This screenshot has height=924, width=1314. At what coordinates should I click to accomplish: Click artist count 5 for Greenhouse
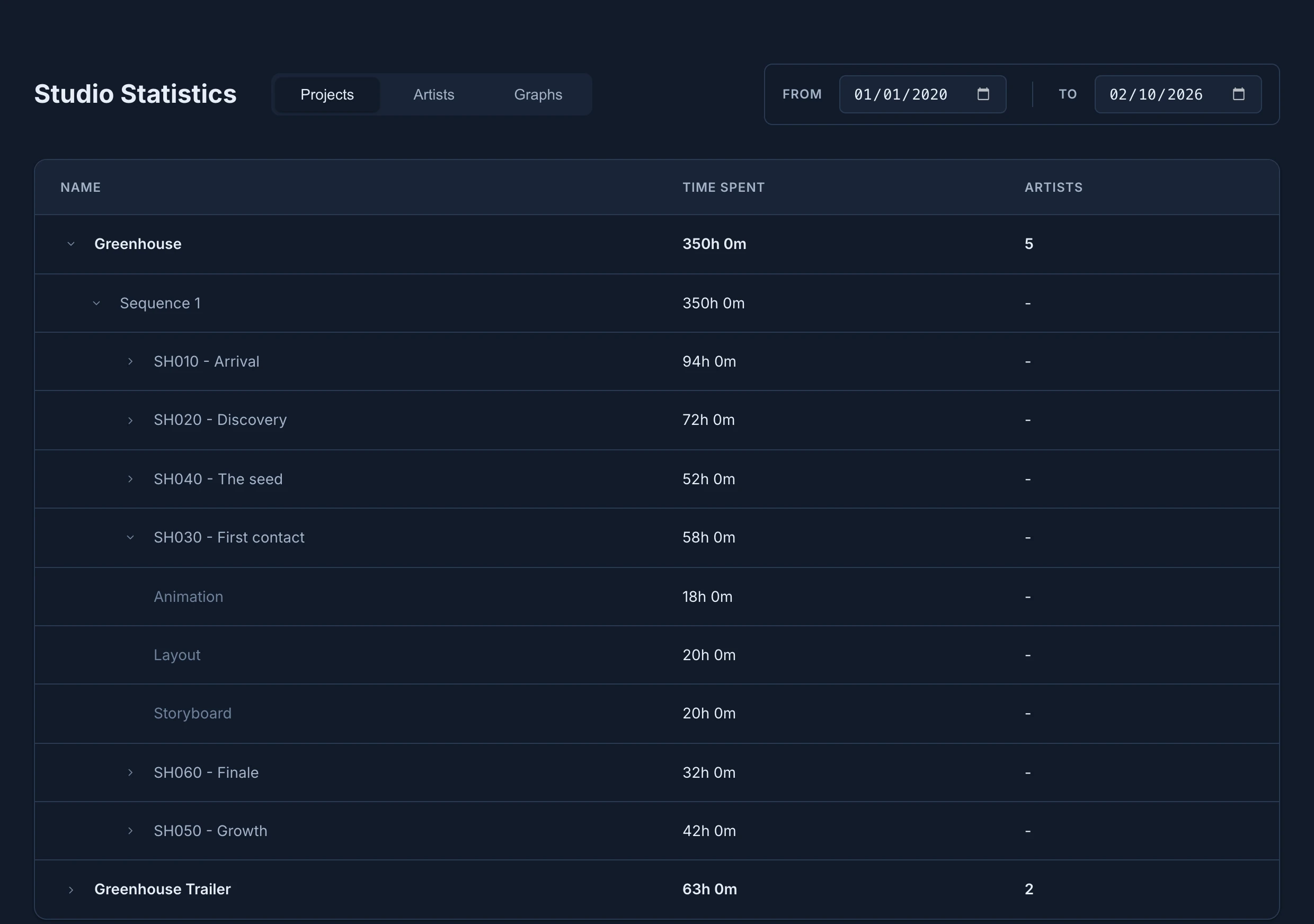click(1029, 244)
